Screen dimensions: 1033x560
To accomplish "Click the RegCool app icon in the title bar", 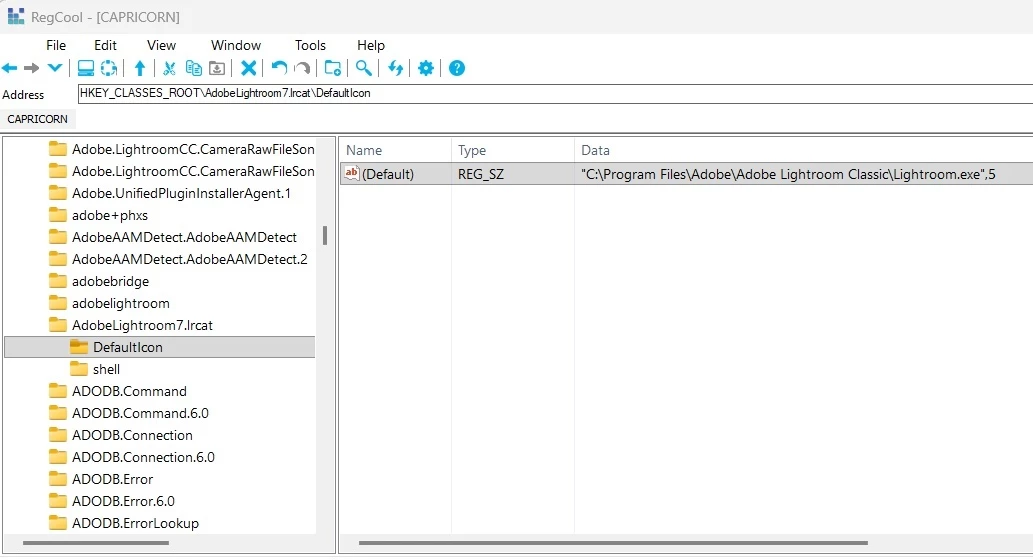I will 16,16.
